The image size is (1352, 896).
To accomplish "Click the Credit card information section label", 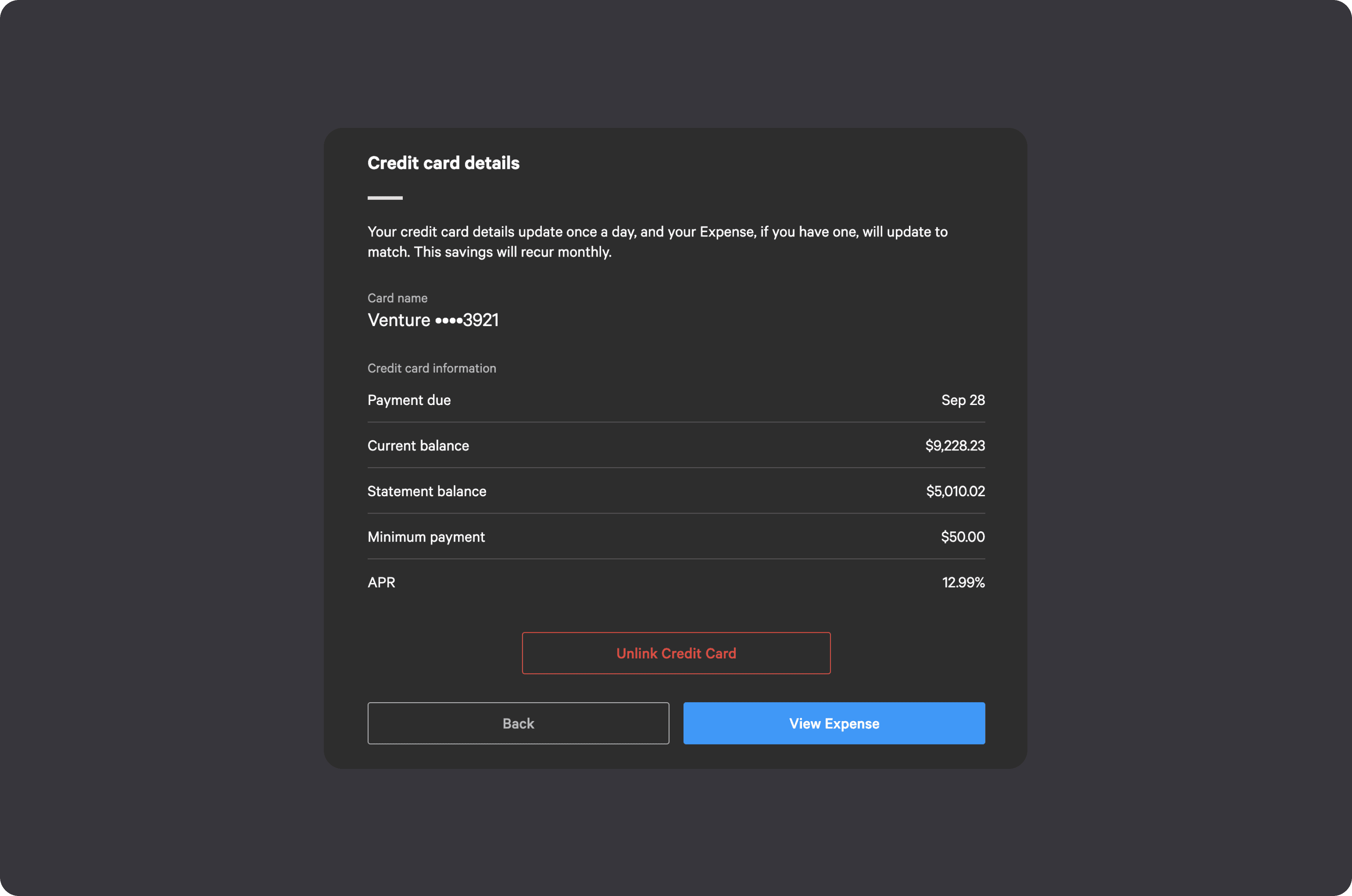I will click(x=432, y=369).
